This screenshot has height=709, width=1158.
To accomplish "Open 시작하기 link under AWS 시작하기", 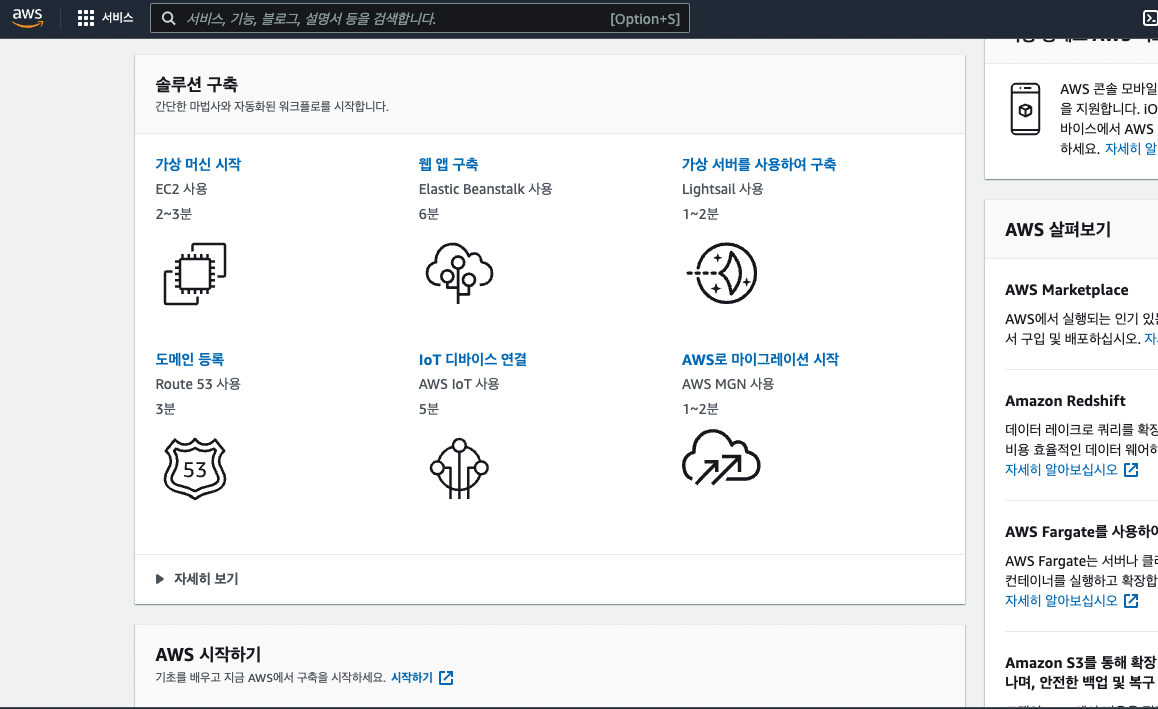I will pos(411,677).
